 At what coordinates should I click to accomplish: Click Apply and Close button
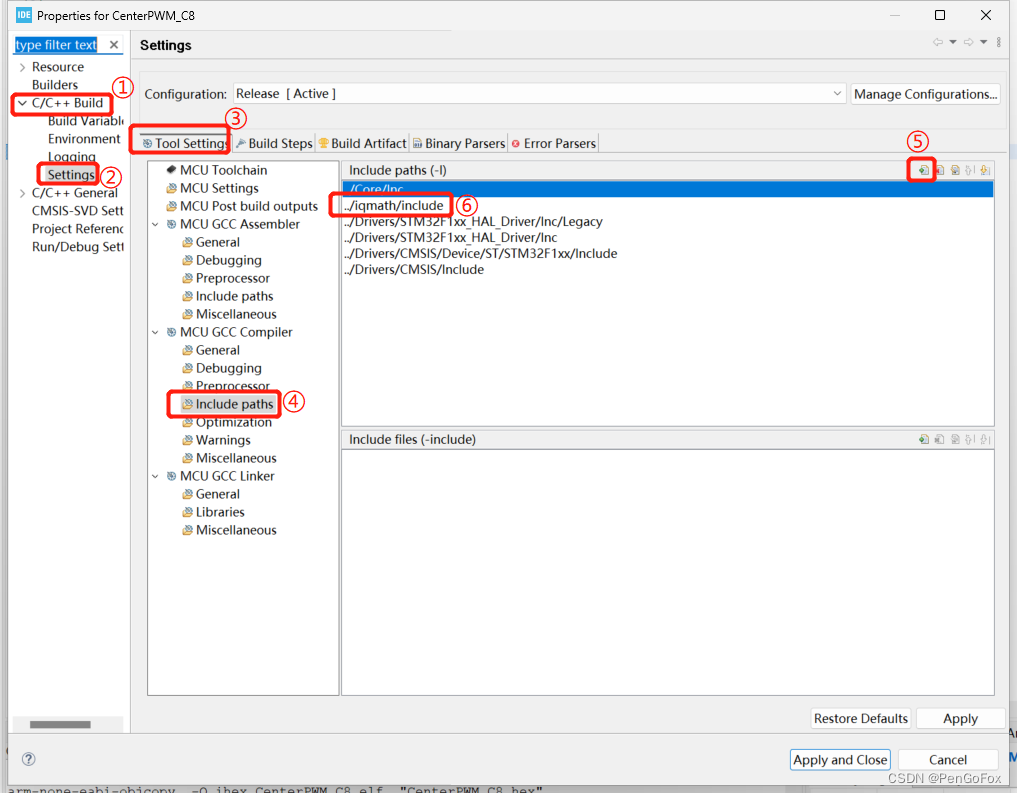840,759
